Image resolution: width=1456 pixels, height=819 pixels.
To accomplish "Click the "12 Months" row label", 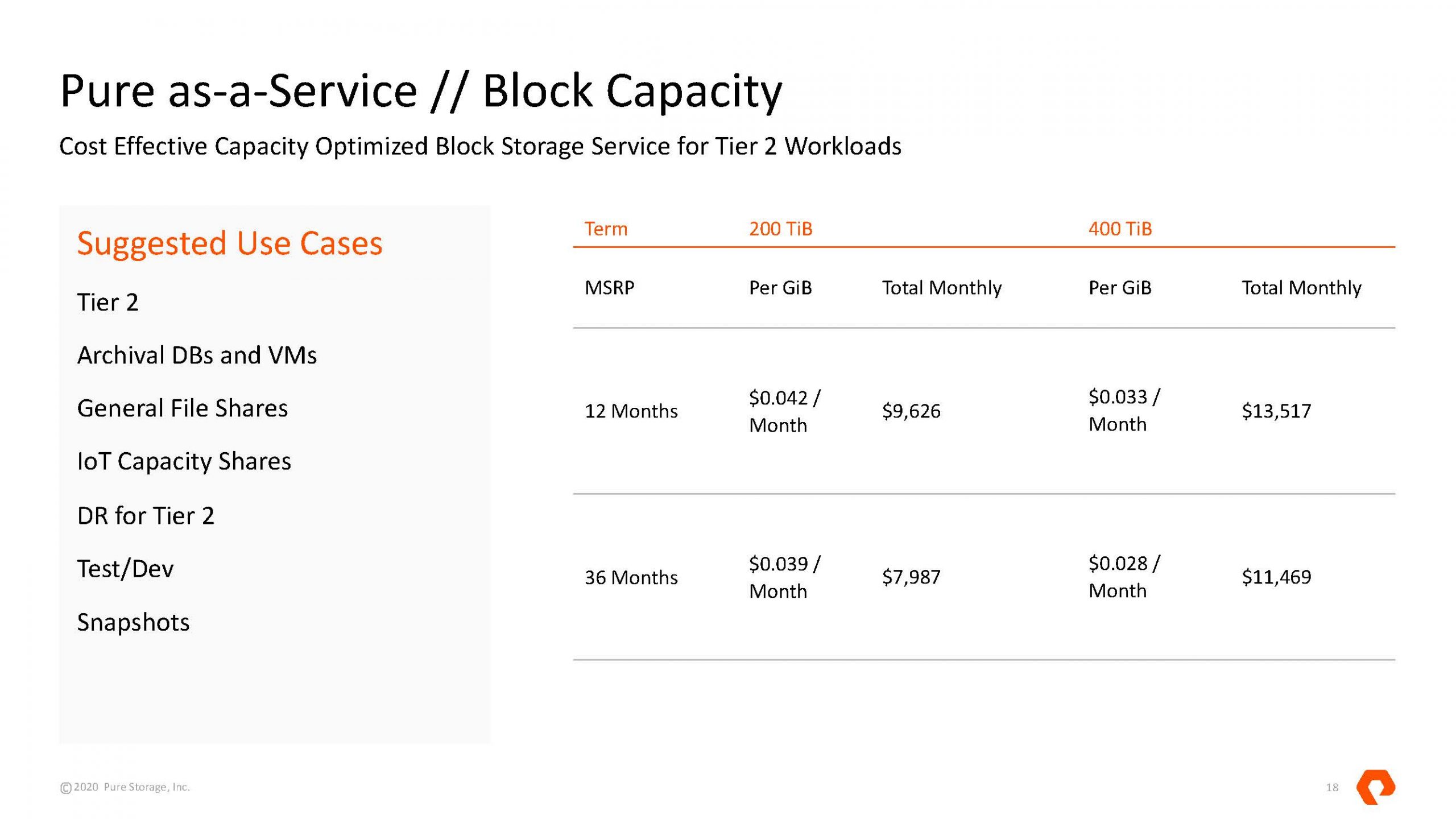I will [631, 411].
